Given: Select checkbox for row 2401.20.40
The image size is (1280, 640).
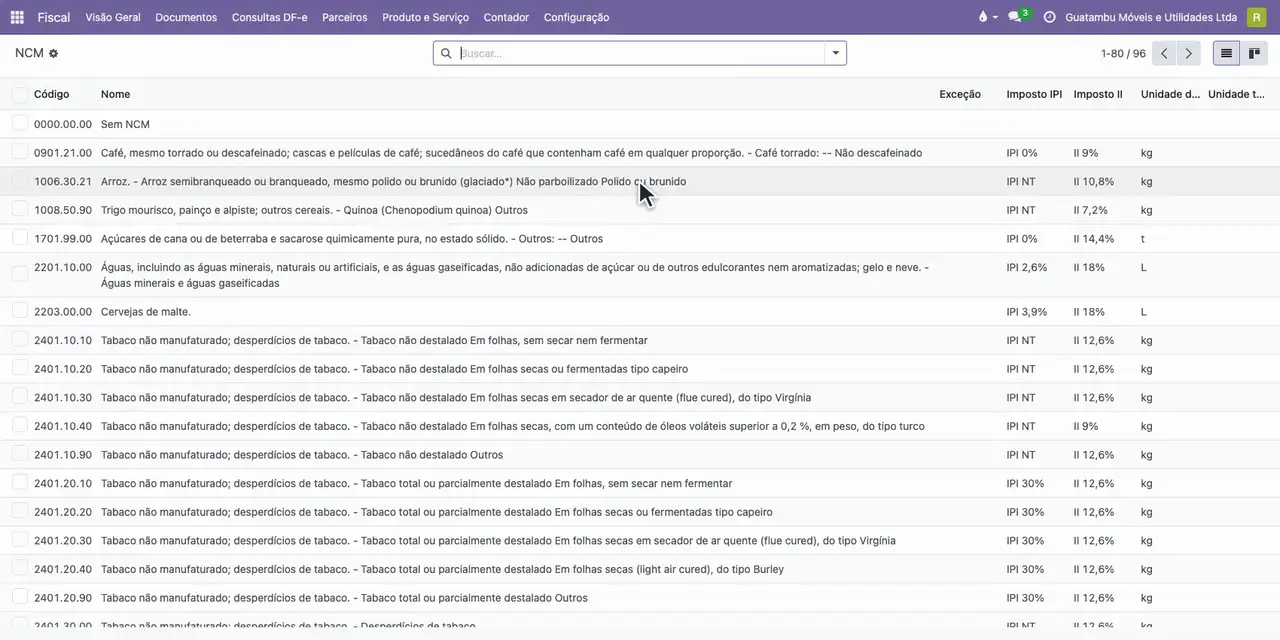Looking at the screenshot, I should coord(20,568).
